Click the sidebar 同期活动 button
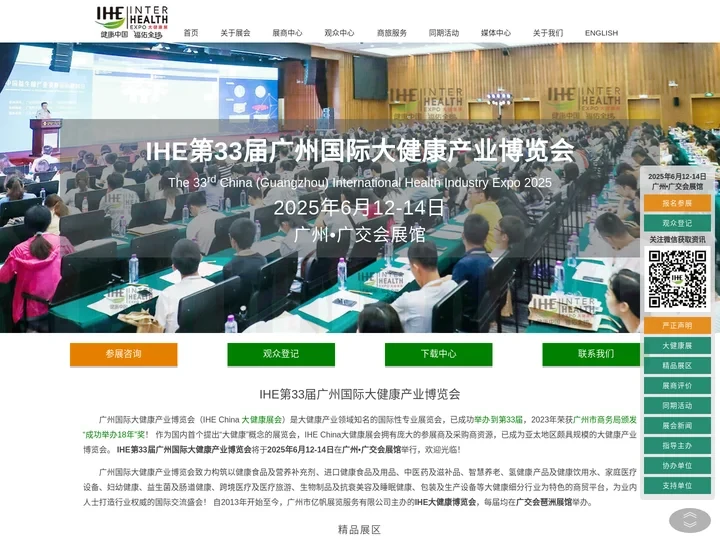 point(677,405)
